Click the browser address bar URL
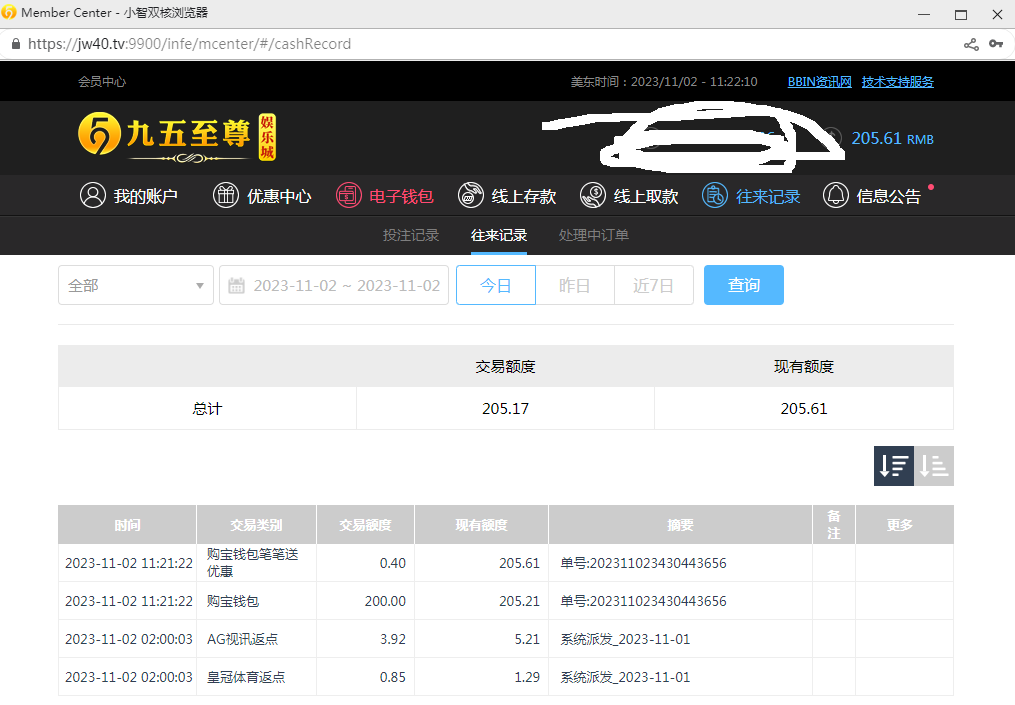The height and width of the screenshot is (705, 1015). point(190,44)
